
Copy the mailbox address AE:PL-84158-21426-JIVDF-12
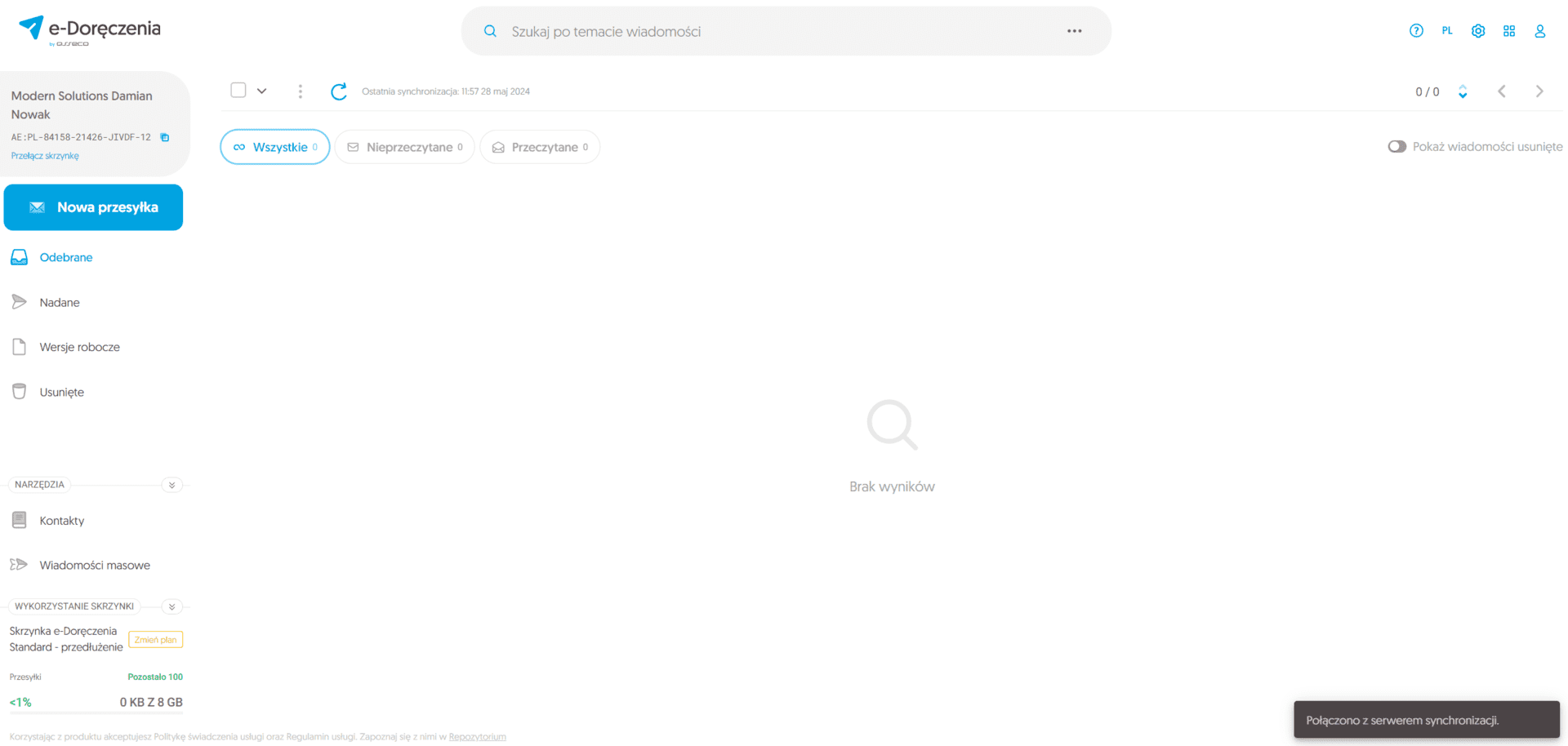point(165,137)
